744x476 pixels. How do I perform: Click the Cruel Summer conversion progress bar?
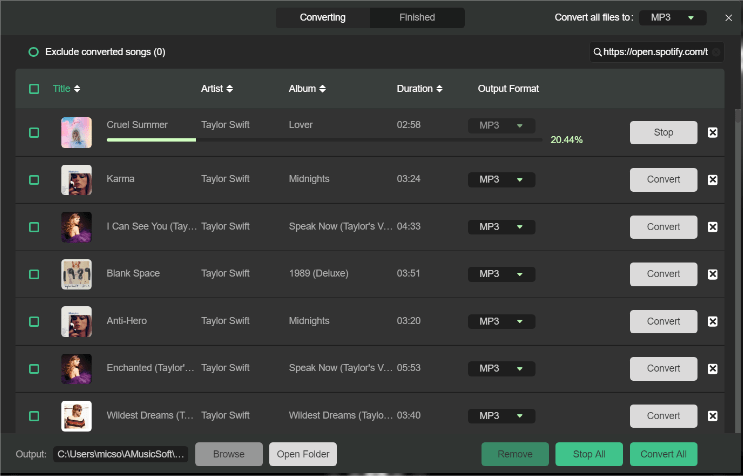pyautogui.click(x=324, y=140)
